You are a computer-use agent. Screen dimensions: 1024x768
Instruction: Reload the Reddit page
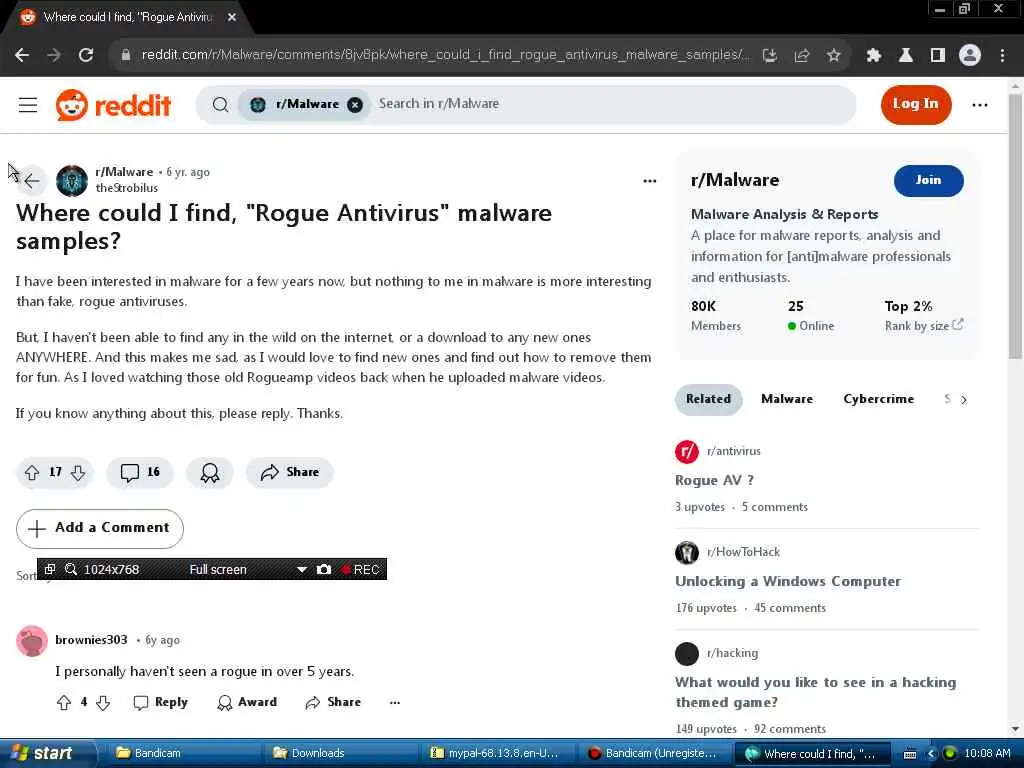(x=86, y=56)
